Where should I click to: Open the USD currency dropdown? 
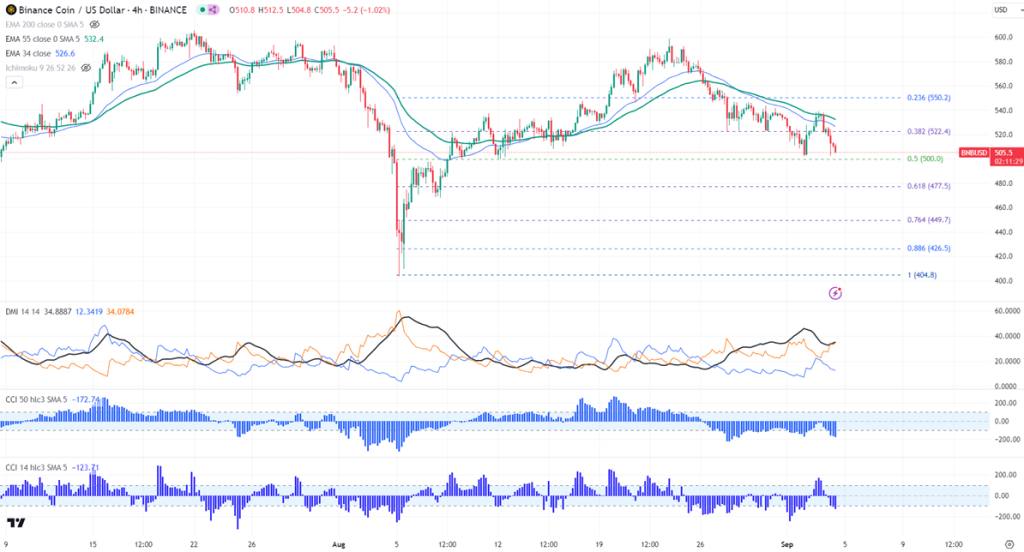point(1006,10)
